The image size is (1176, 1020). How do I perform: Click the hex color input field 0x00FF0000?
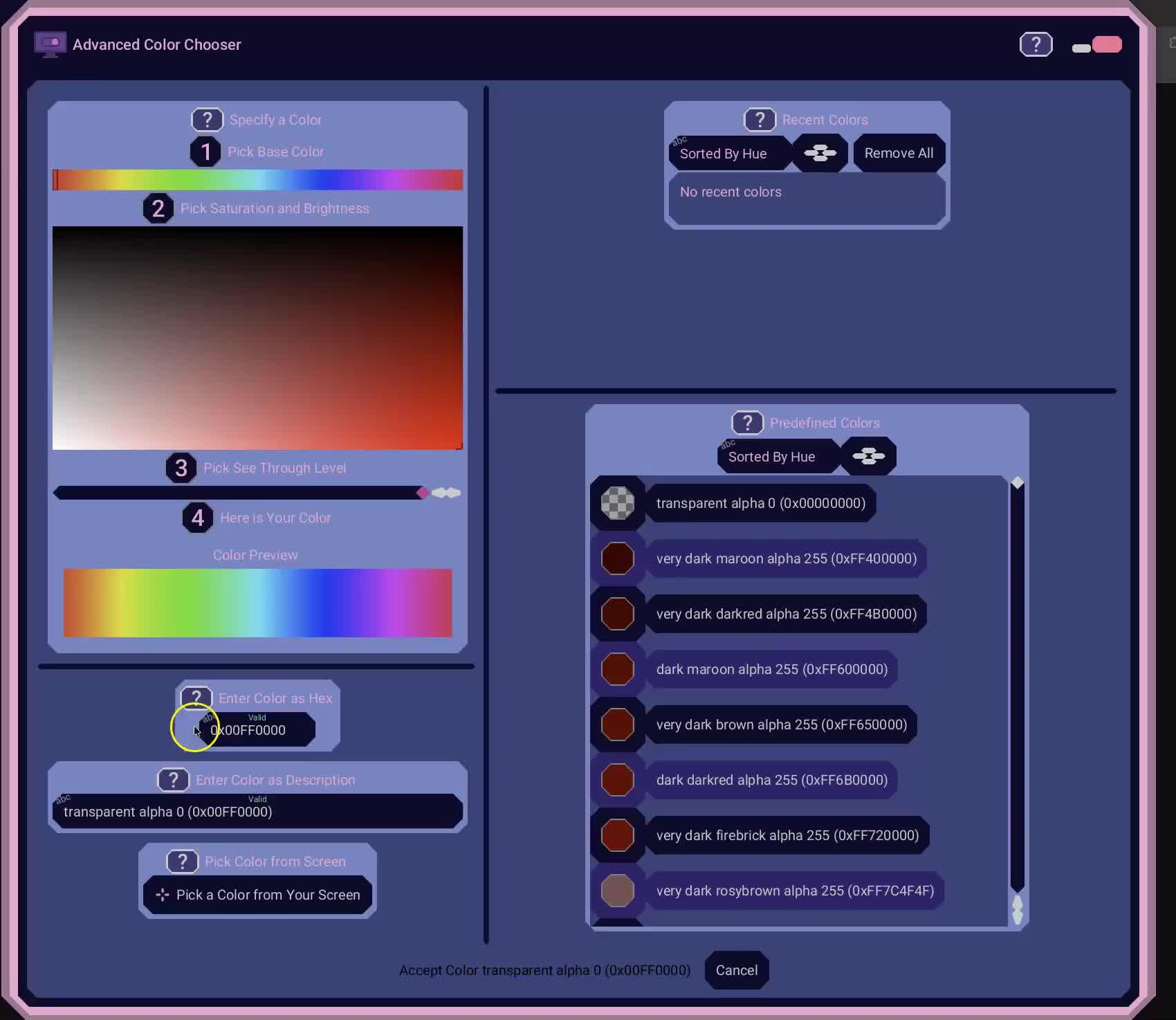(x=256, y=729)
